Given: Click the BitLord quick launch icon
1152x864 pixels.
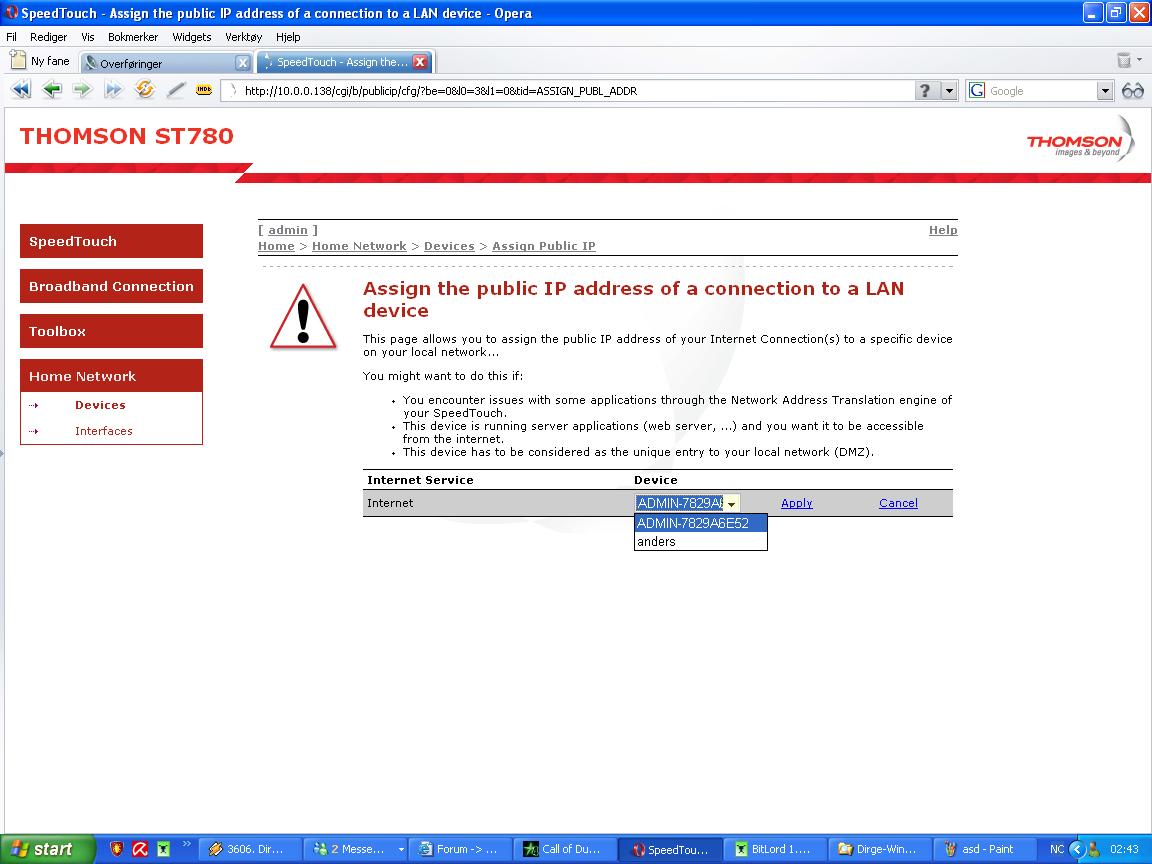Looking at the screenshot, I should 163,849.
